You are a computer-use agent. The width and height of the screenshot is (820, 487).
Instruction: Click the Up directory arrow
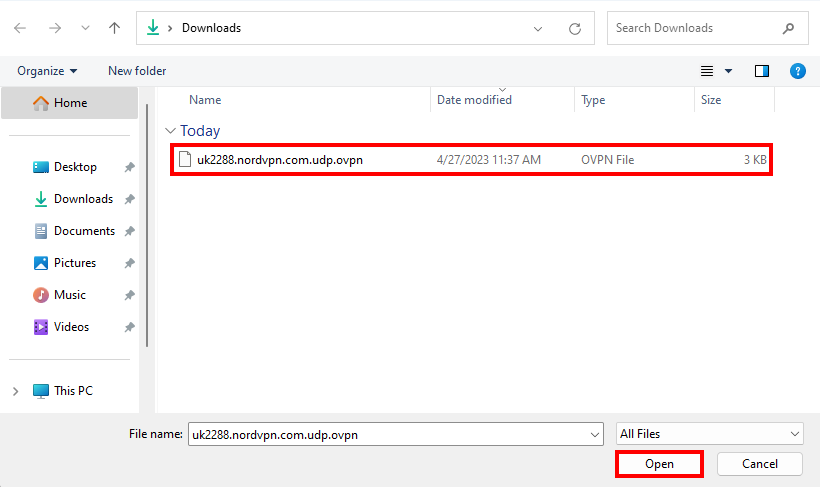point(115,28)
